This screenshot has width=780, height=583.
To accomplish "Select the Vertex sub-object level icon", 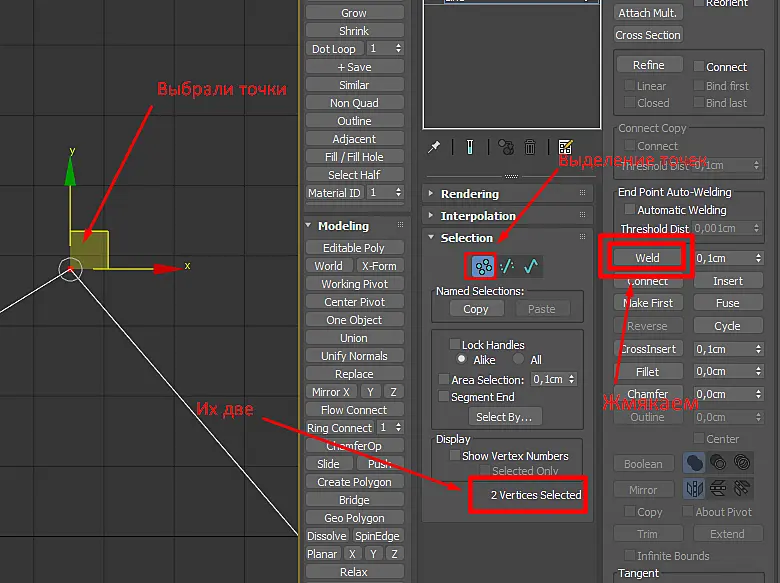I will click(x=483, y=266).
